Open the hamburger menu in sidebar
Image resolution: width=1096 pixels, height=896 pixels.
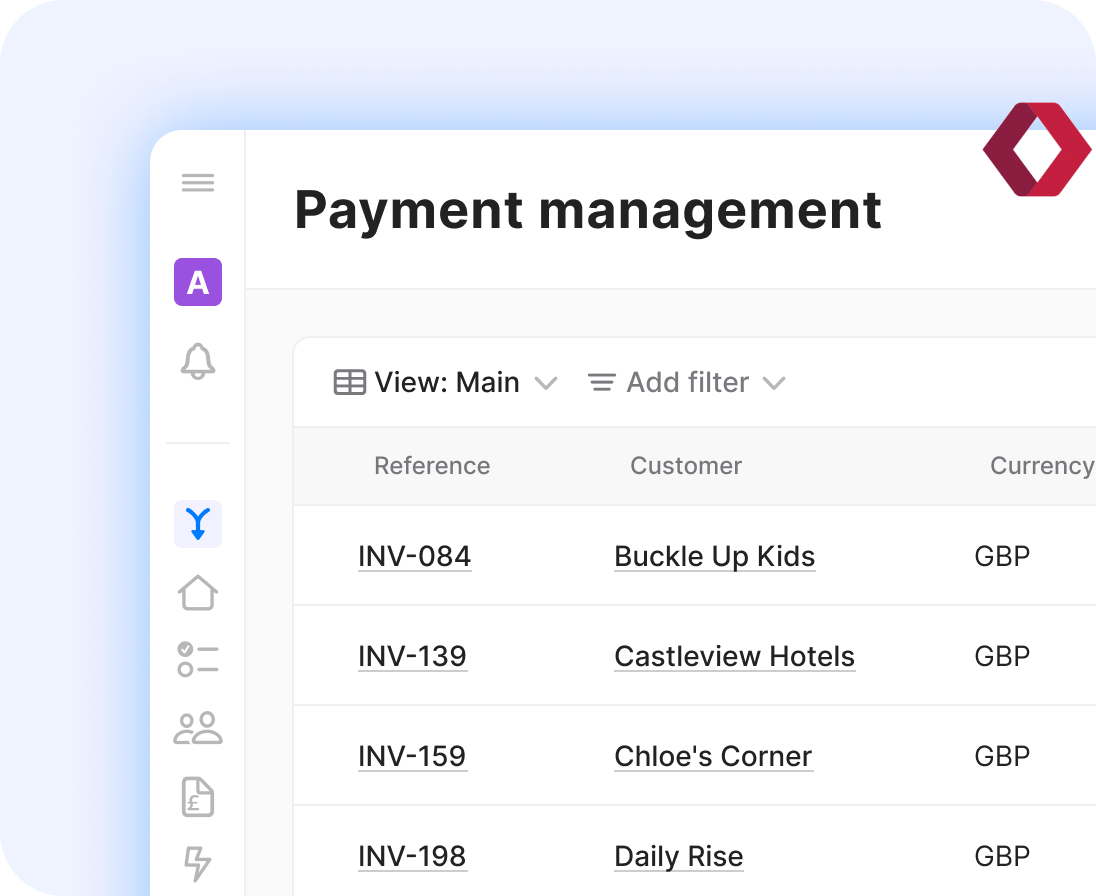198,183
